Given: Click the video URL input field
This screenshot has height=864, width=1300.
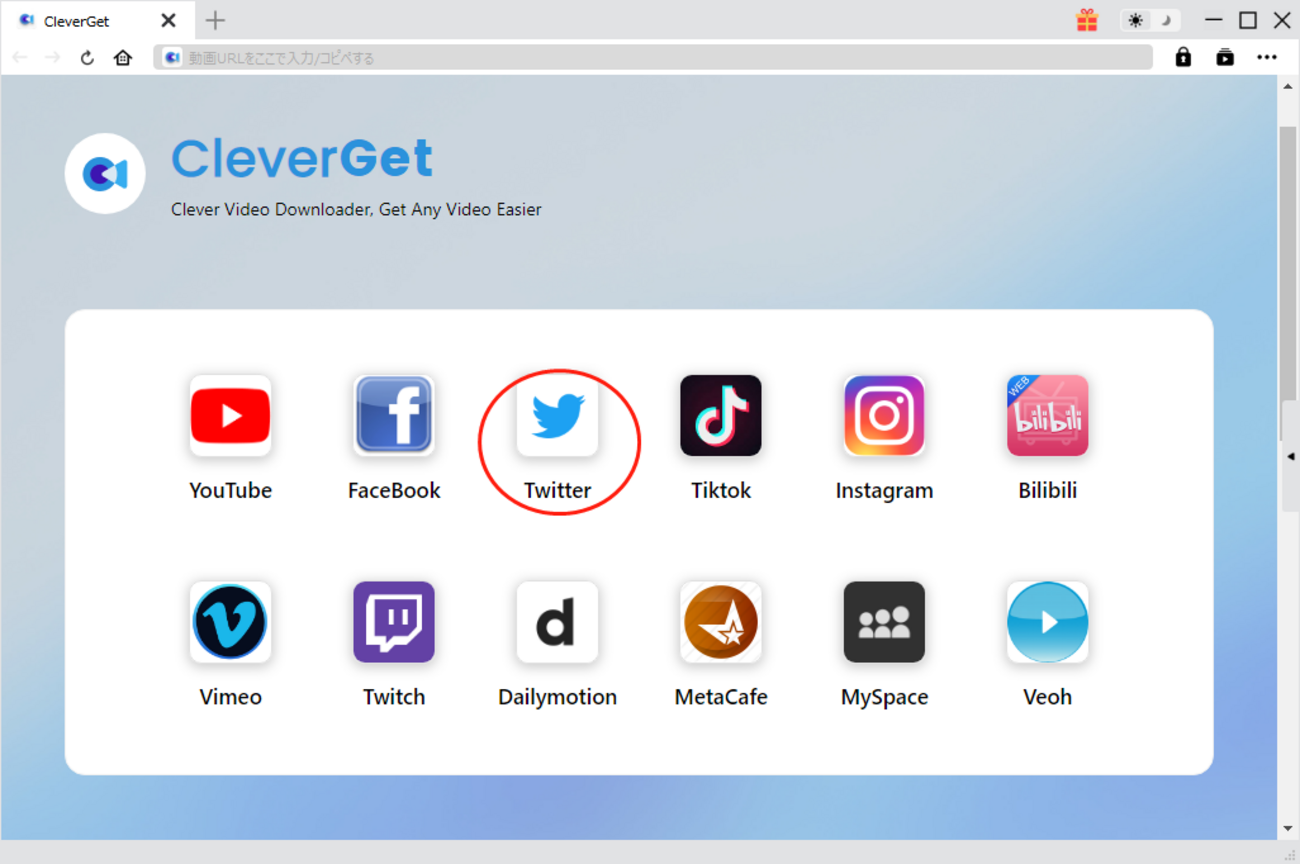Looking at the screenshot, I should click(x=653, y=58).
